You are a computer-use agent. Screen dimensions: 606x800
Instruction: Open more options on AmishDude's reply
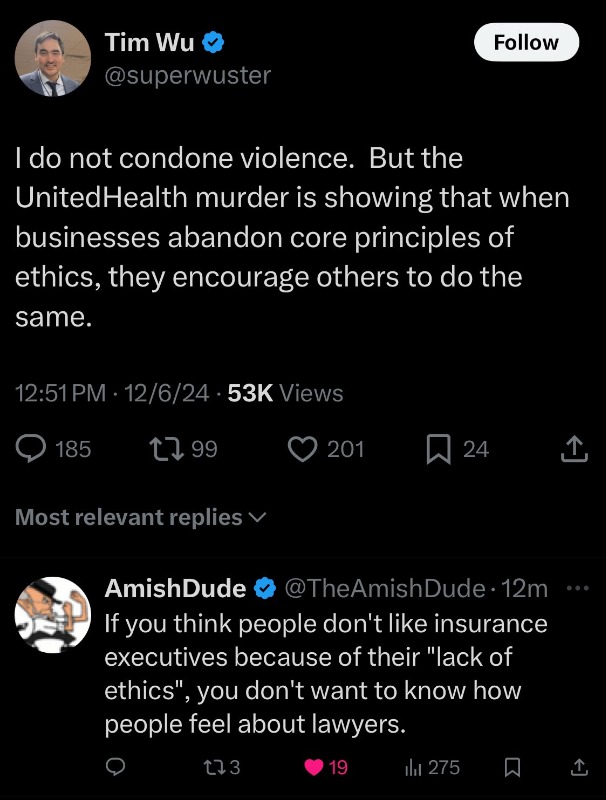[x=578, y=589]
